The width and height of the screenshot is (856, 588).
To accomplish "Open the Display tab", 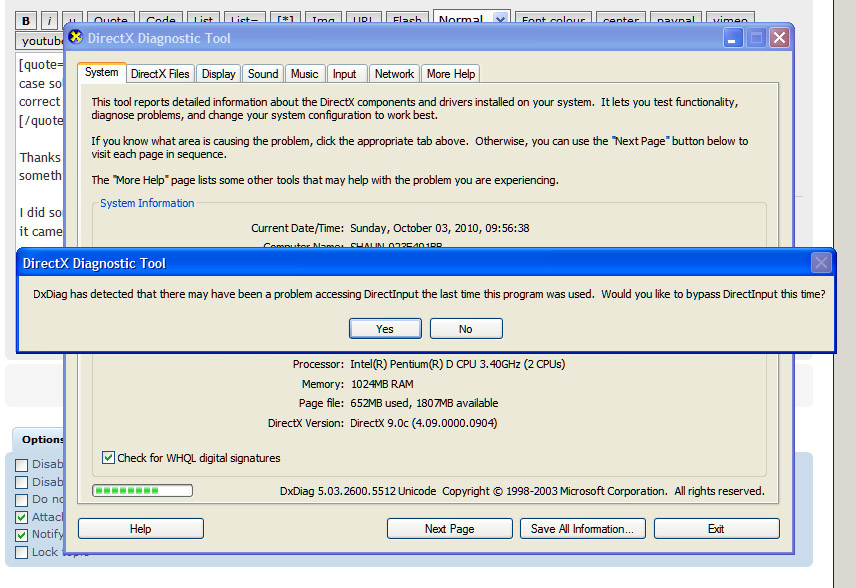I will tap(218, 74).
